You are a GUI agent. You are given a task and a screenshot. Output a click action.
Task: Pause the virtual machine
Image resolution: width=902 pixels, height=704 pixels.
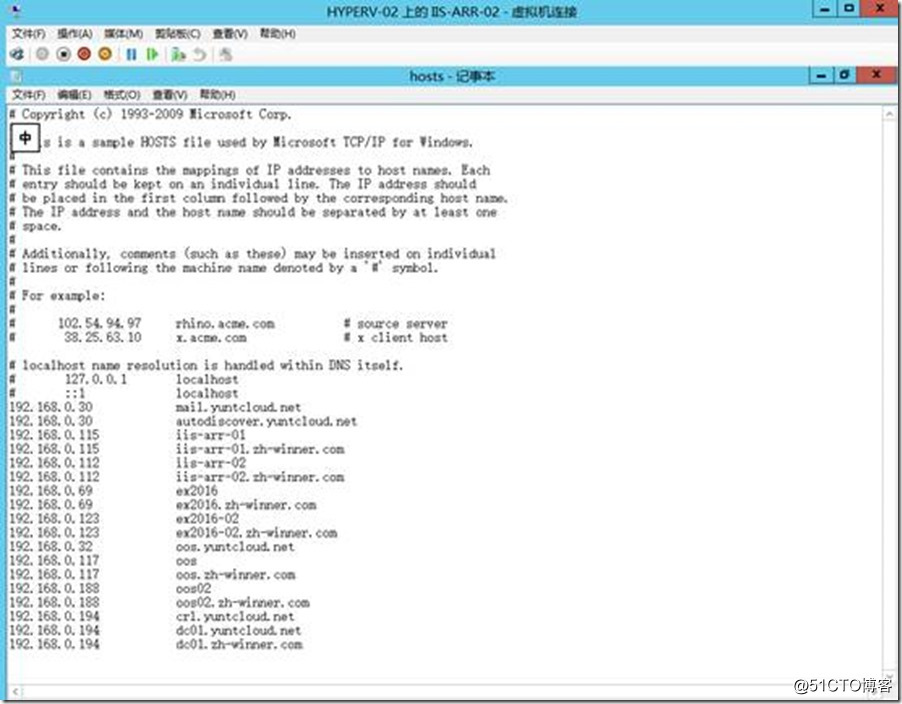[x=132, y=54]
